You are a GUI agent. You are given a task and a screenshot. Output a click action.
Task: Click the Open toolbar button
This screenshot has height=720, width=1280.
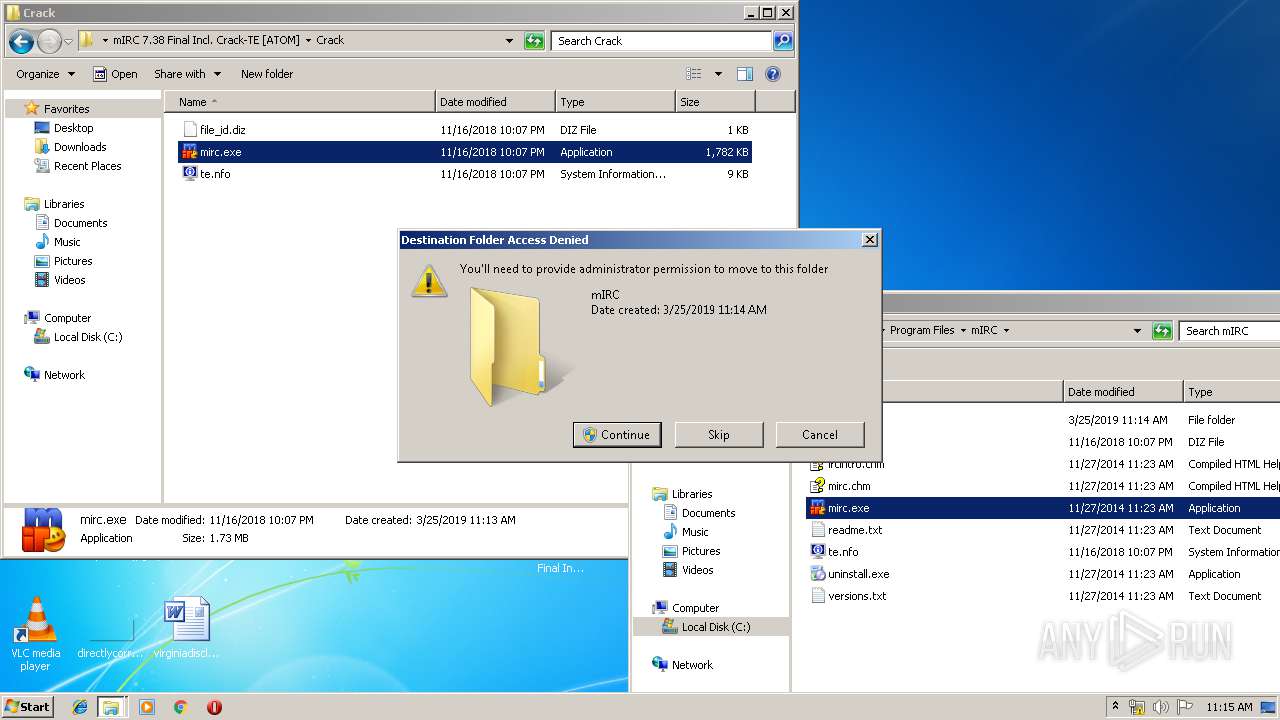click(x=115, y=74)
